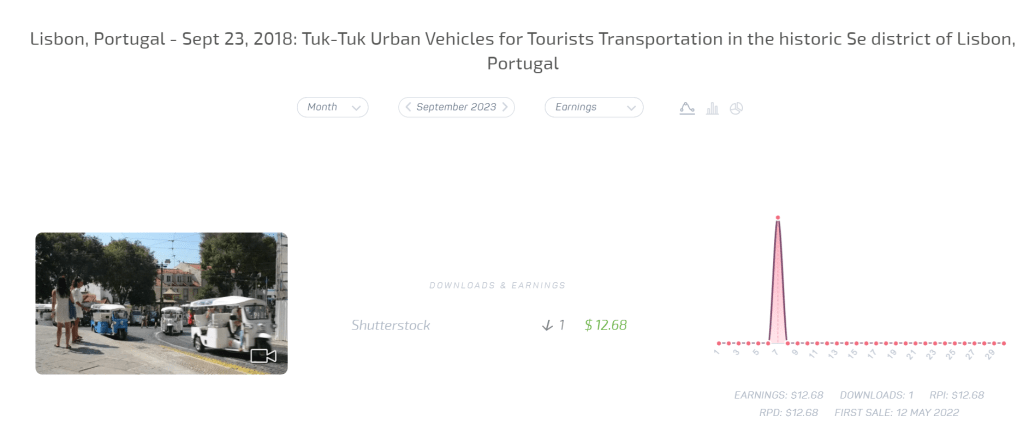Open the Shutterstock agency link
The width and height of the screenshot is (1023, 428).
coord(391,325)
